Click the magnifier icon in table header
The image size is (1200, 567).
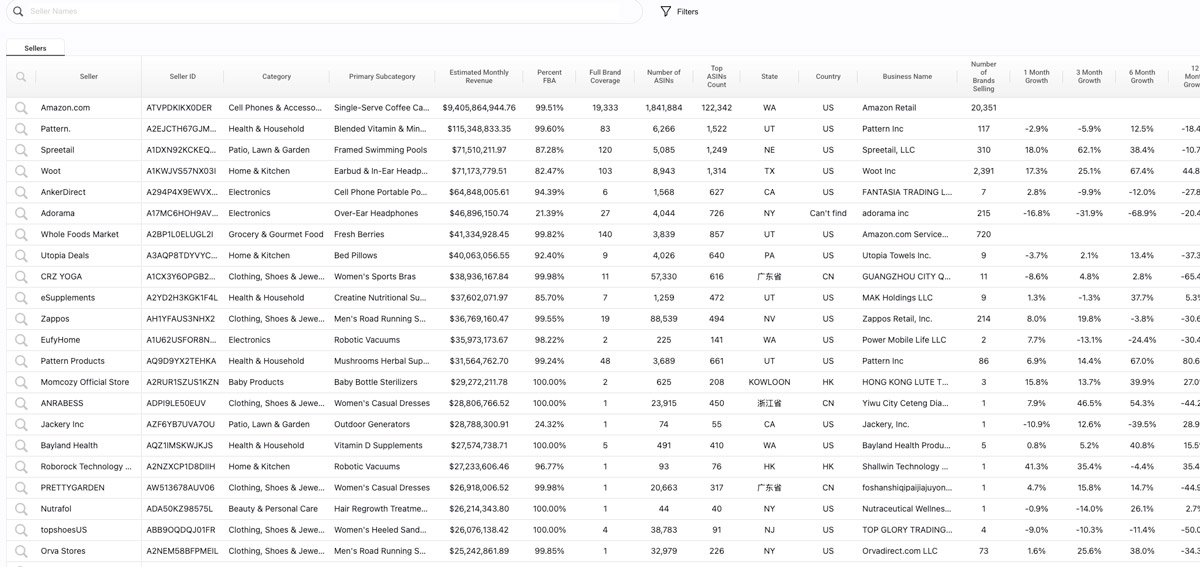click(21, 77)
